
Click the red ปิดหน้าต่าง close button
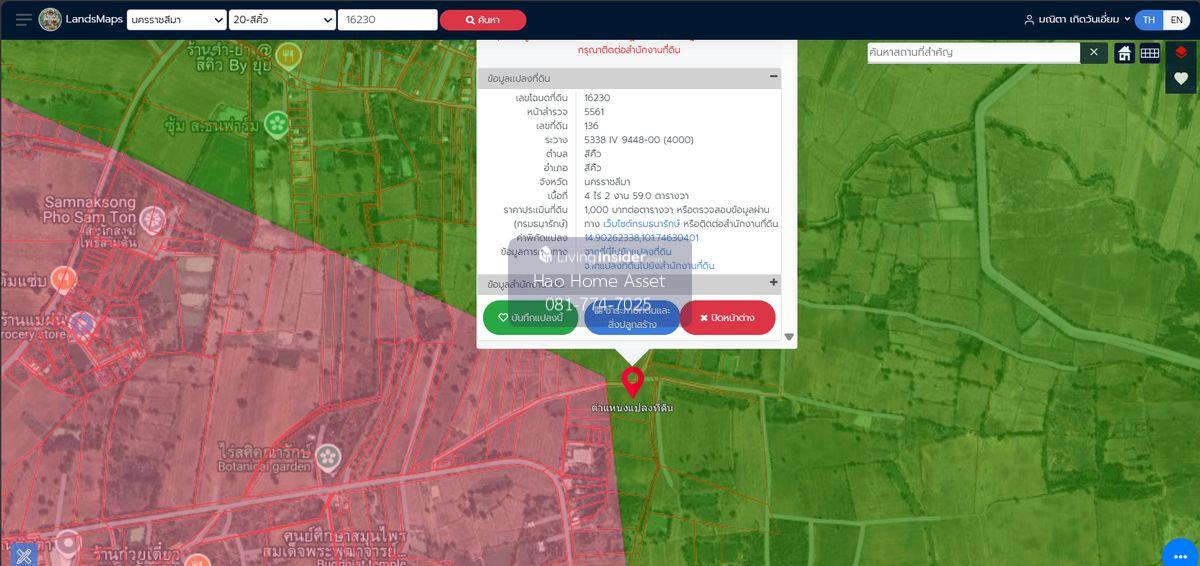coord(727,317)
